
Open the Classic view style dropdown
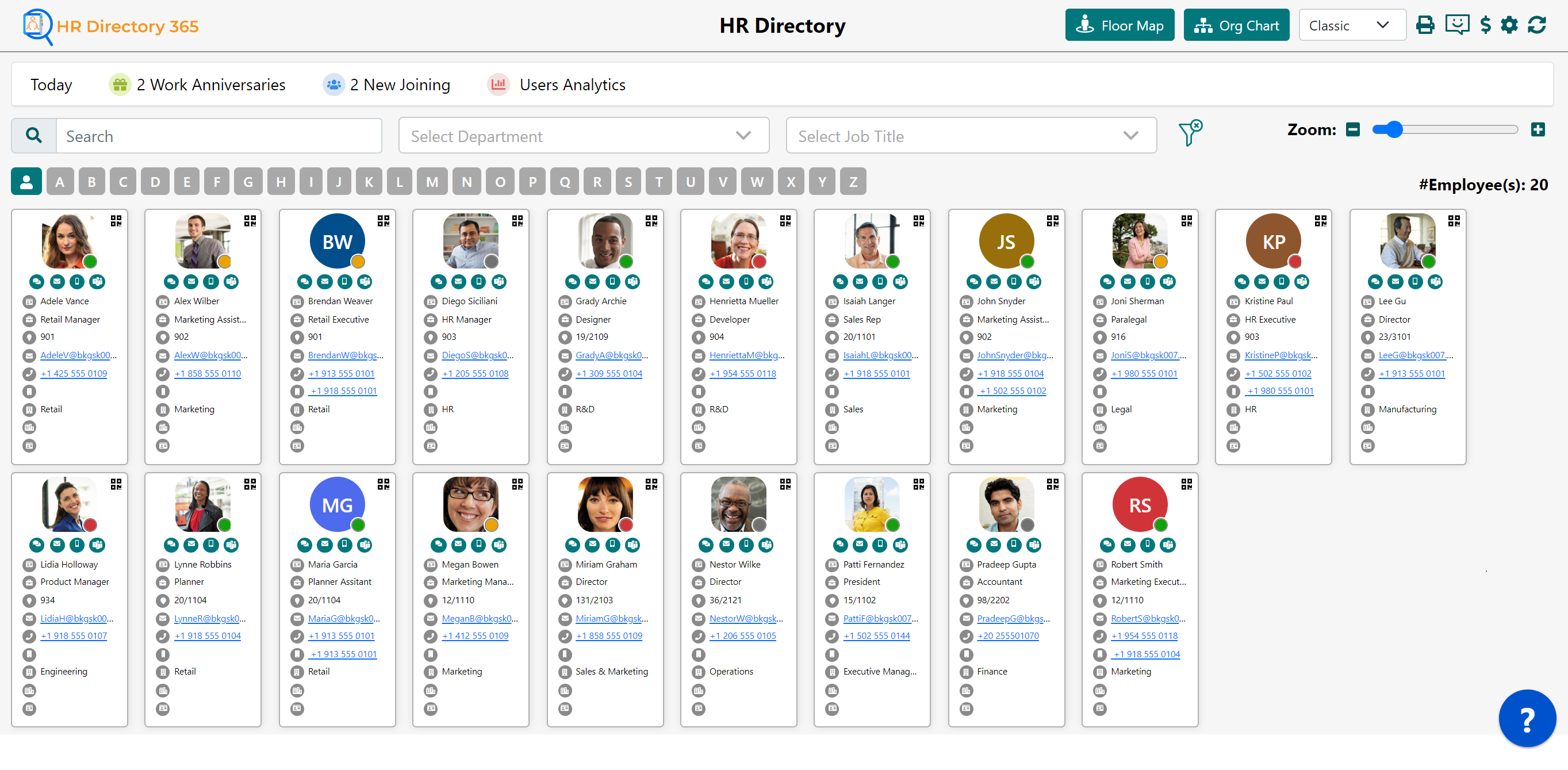[1352, 25]
